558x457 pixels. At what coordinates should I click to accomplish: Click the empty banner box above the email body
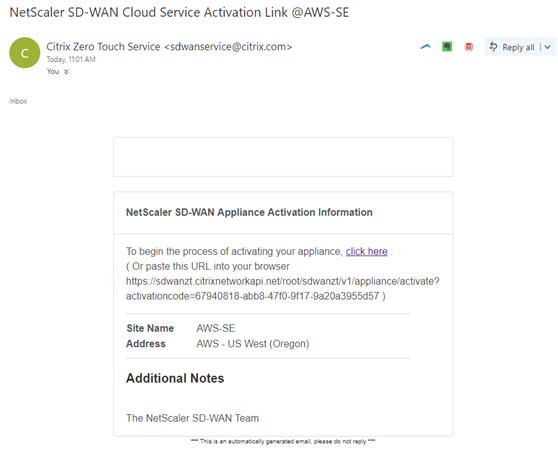(283, 157)
